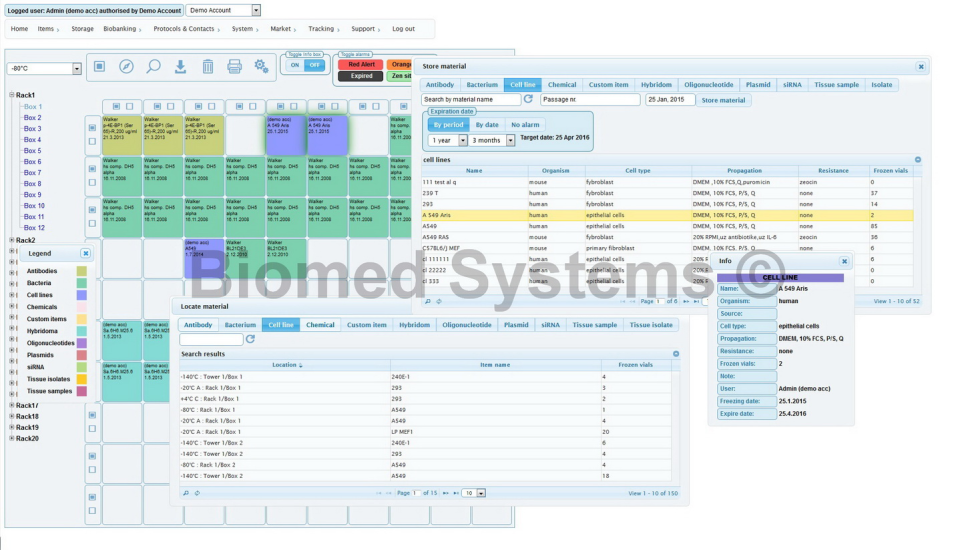This screenshot has width=960, height=550.
Task: Go to first page in Locate material pager
Action: tap(379, 493)
